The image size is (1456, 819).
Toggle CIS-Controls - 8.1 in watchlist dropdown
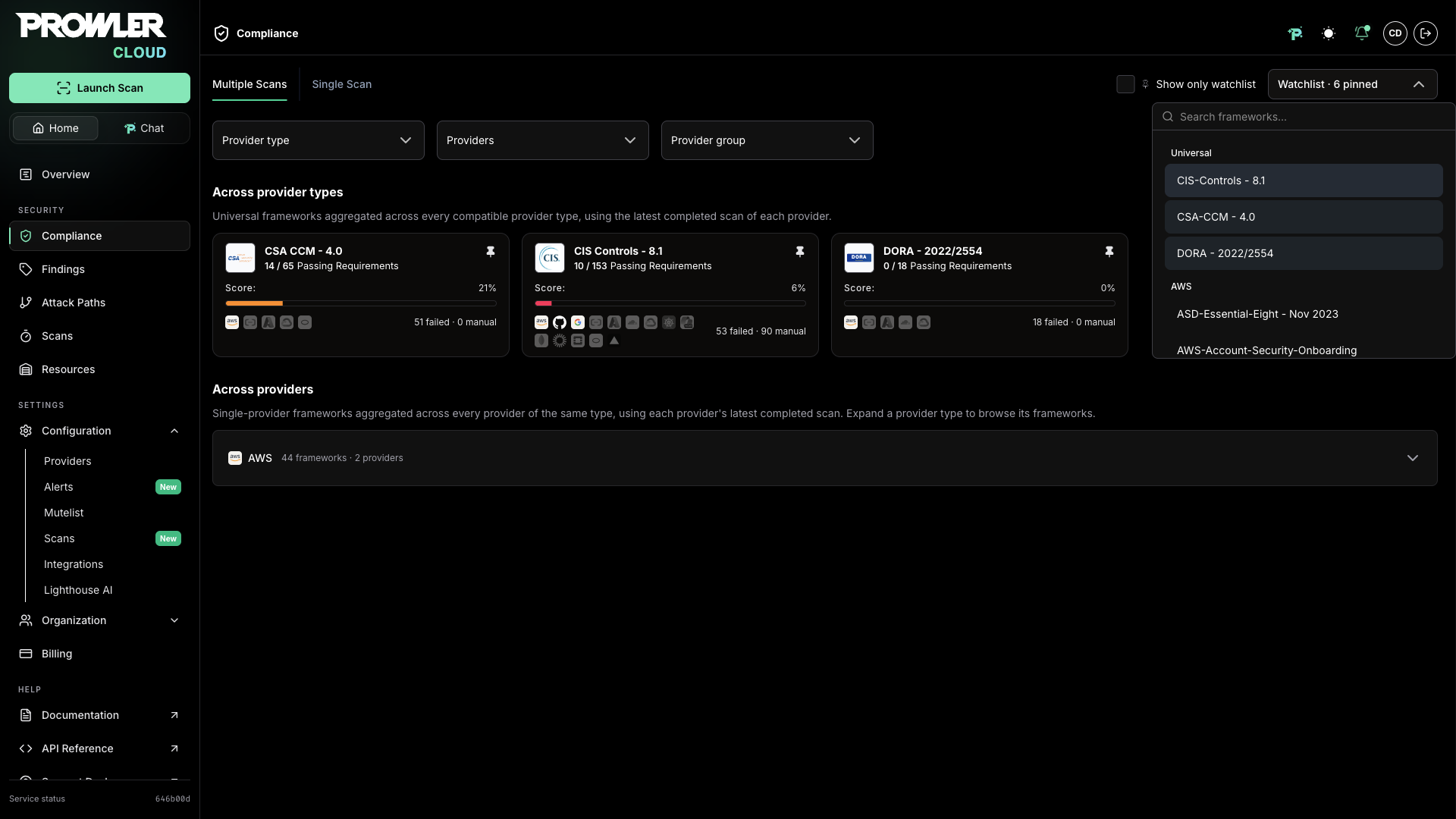1304,180
